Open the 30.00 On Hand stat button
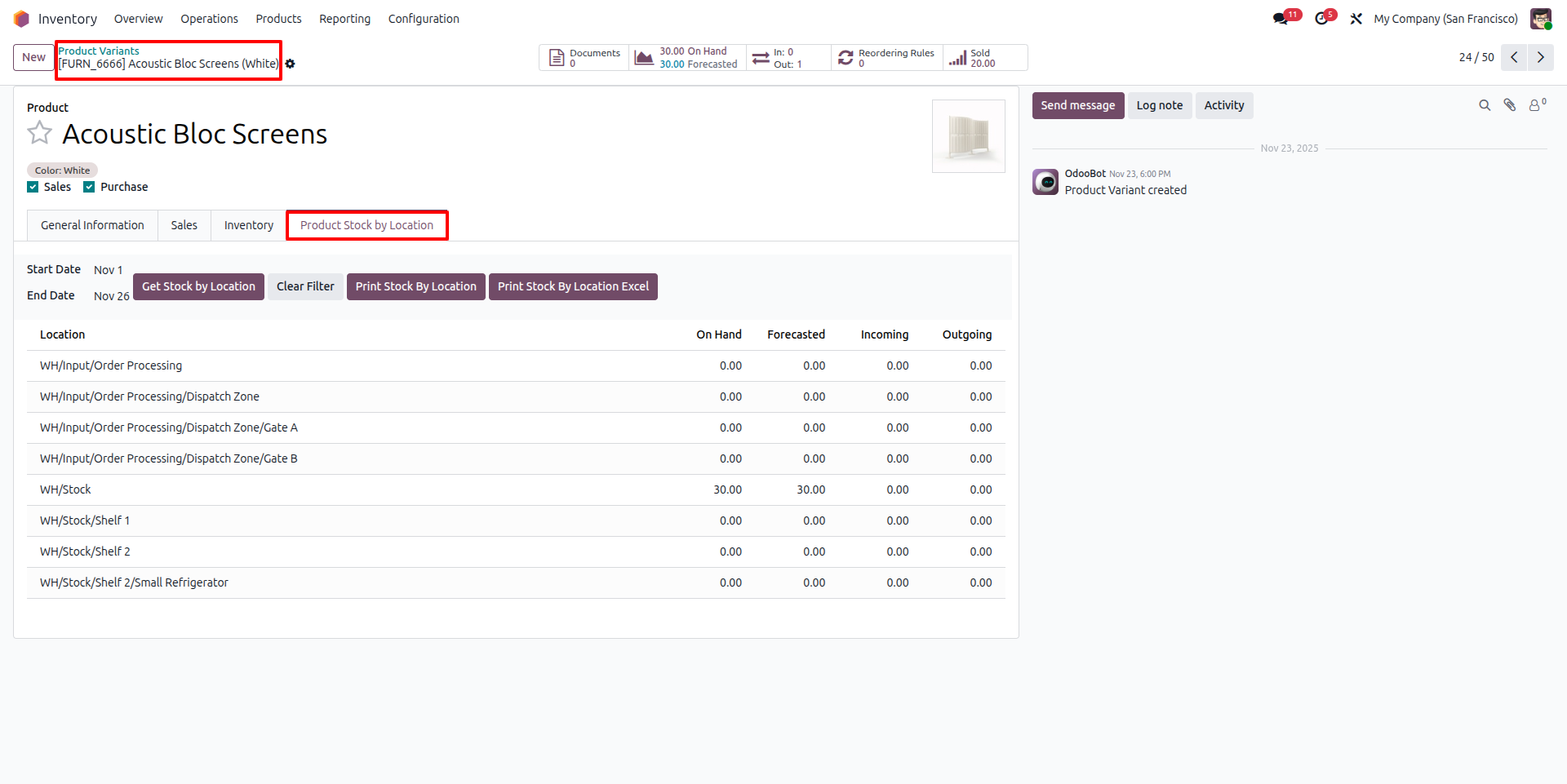The width and height of the screenshot is (1567, 784). pos(687,58)
